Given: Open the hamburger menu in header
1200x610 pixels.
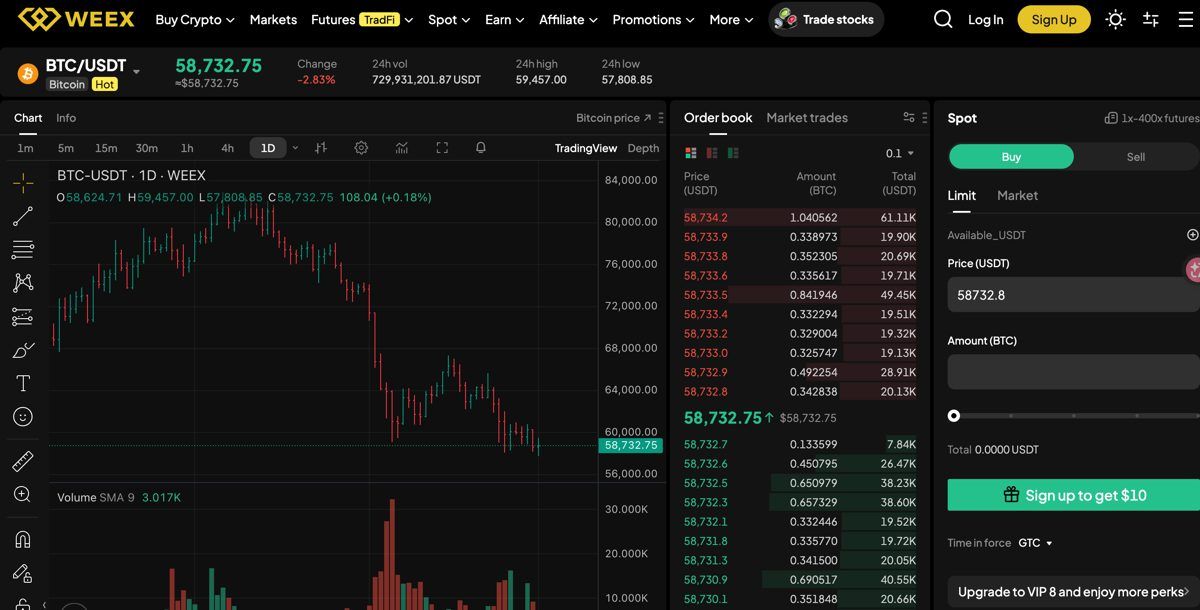Looking at the screenshot, I should 1186,19.
